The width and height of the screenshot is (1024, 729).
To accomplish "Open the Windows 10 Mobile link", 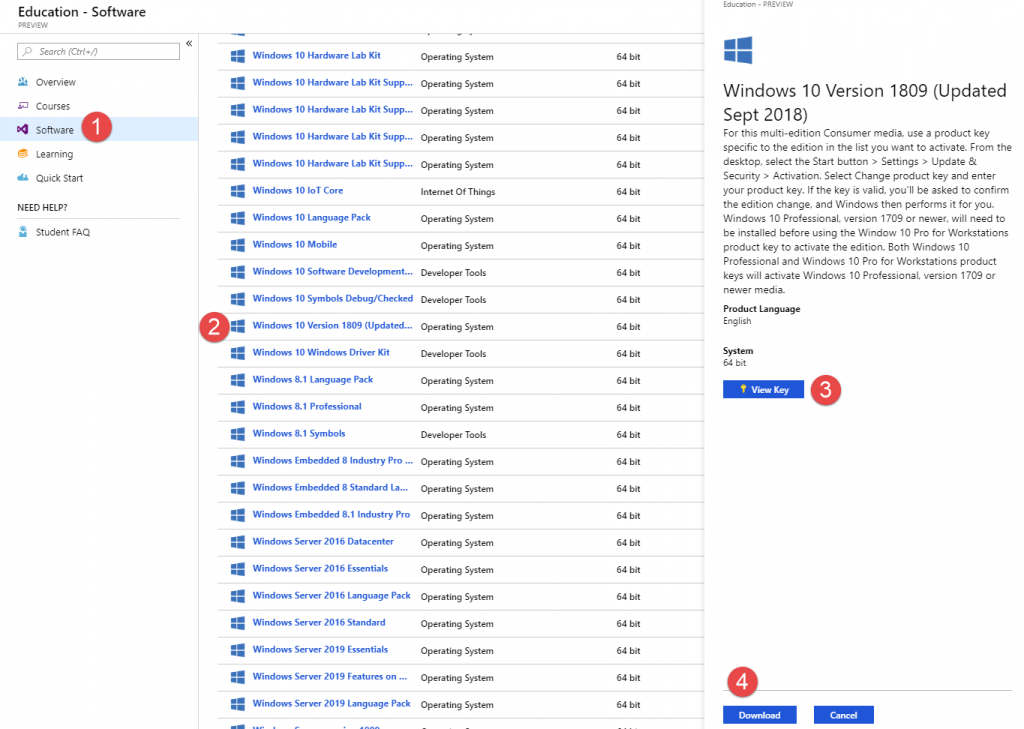I will point(295,244).
